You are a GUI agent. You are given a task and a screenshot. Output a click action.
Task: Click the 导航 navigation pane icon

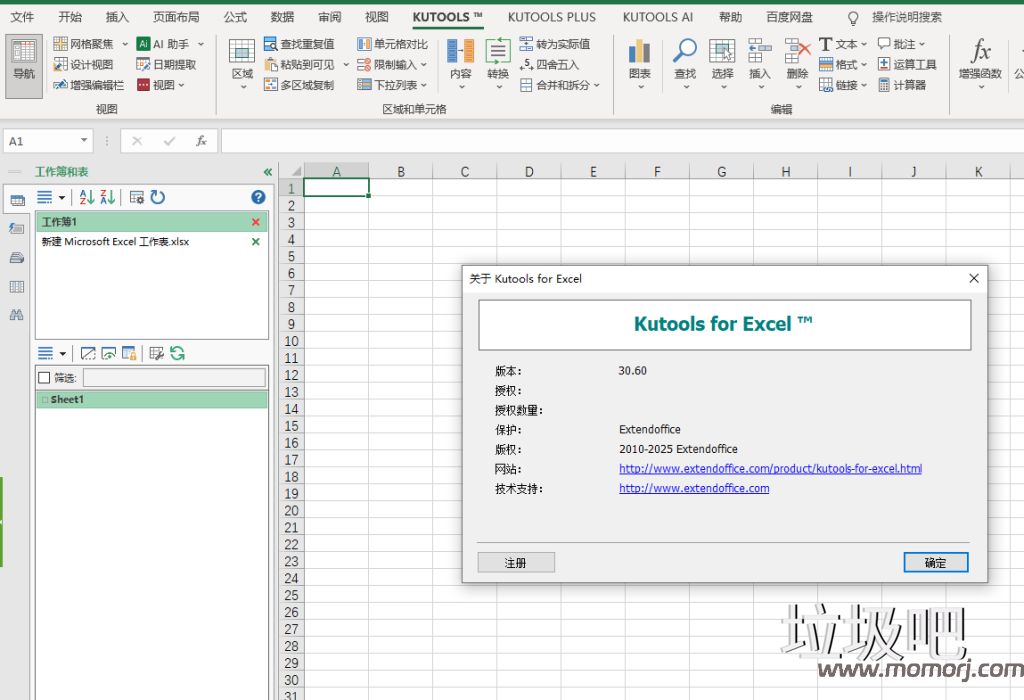tap(23, 64)
